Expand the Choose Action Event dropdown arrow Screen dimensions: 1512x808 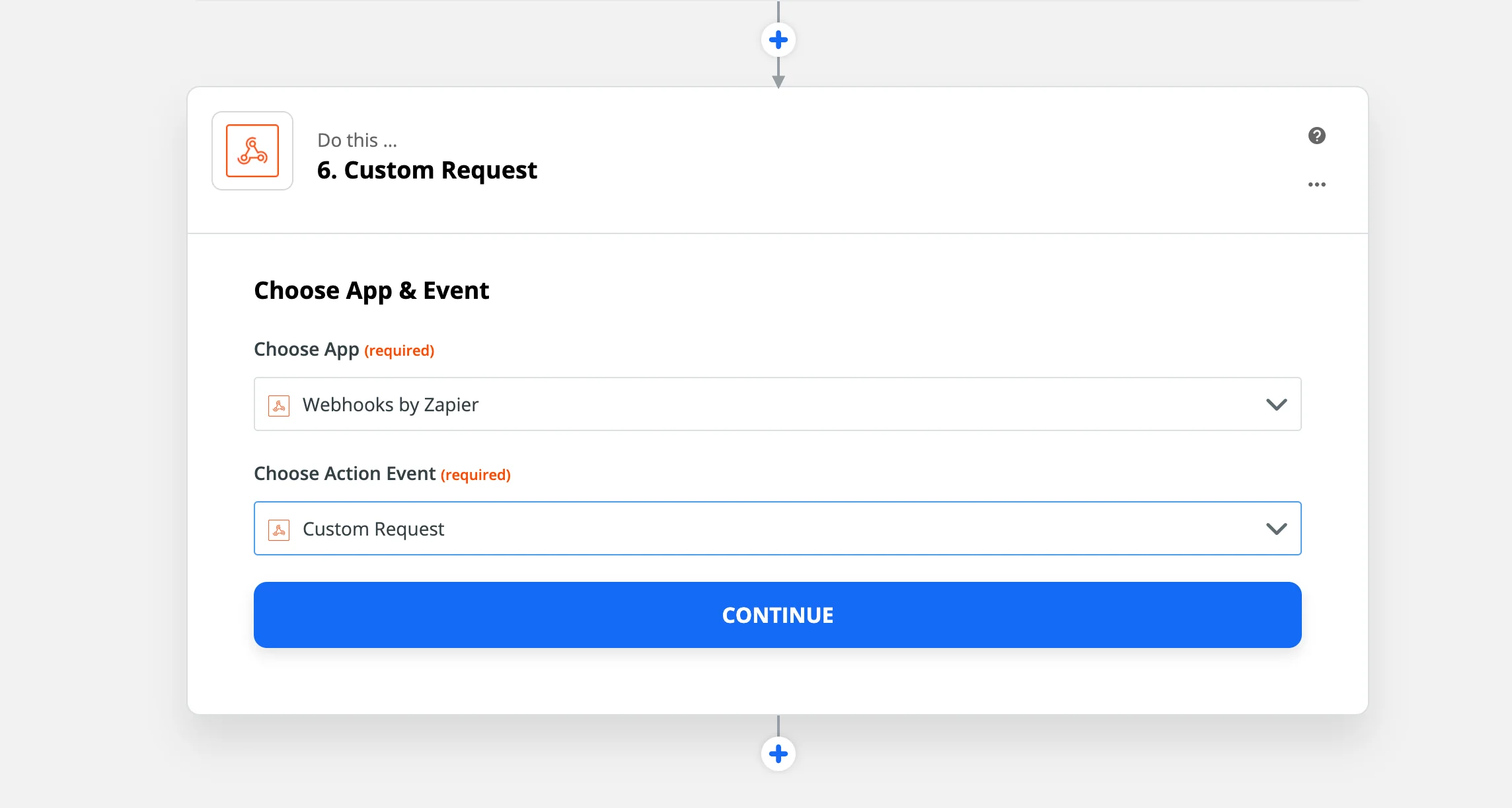tap(1276, 528)
